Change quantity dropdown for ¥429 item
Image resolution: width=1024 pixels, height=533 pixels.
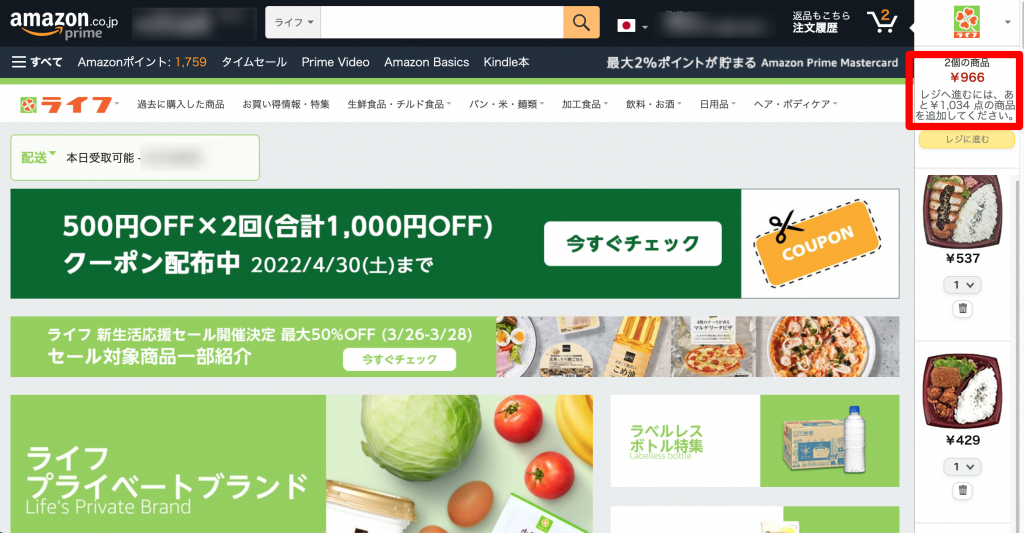(963, 466)
